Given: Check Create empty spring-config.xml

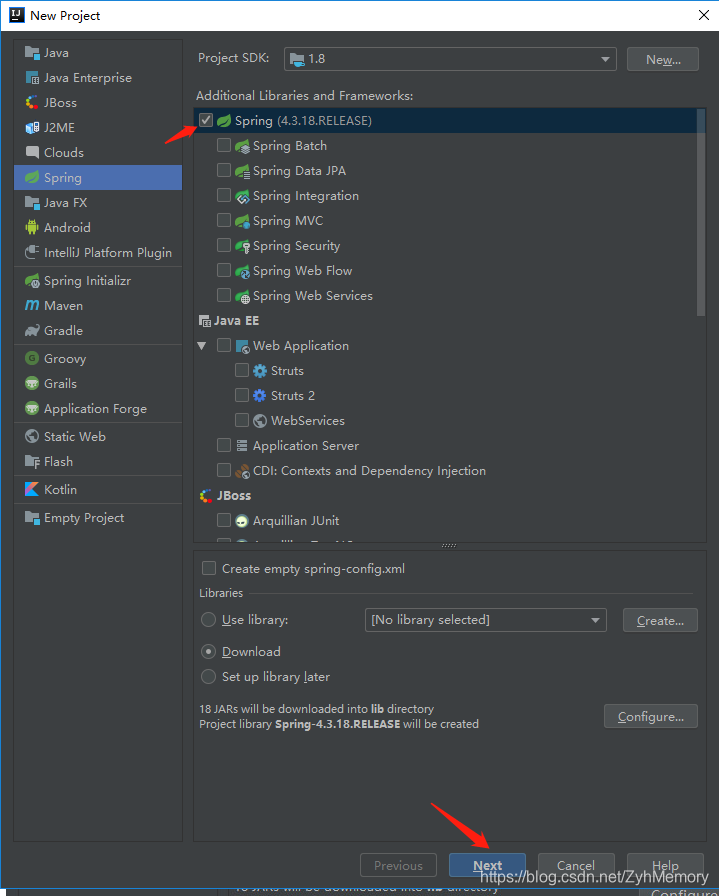Looking at the screenshot, I should (209, 568).
